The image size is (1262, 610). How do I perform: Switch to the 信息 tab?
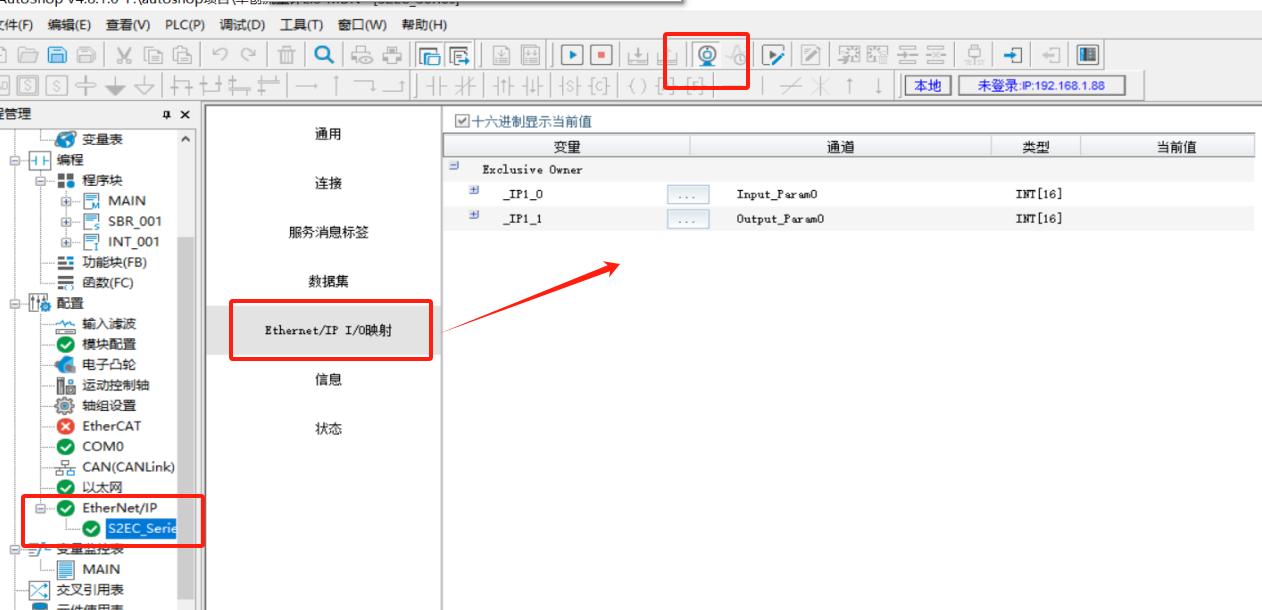(328, 379)
